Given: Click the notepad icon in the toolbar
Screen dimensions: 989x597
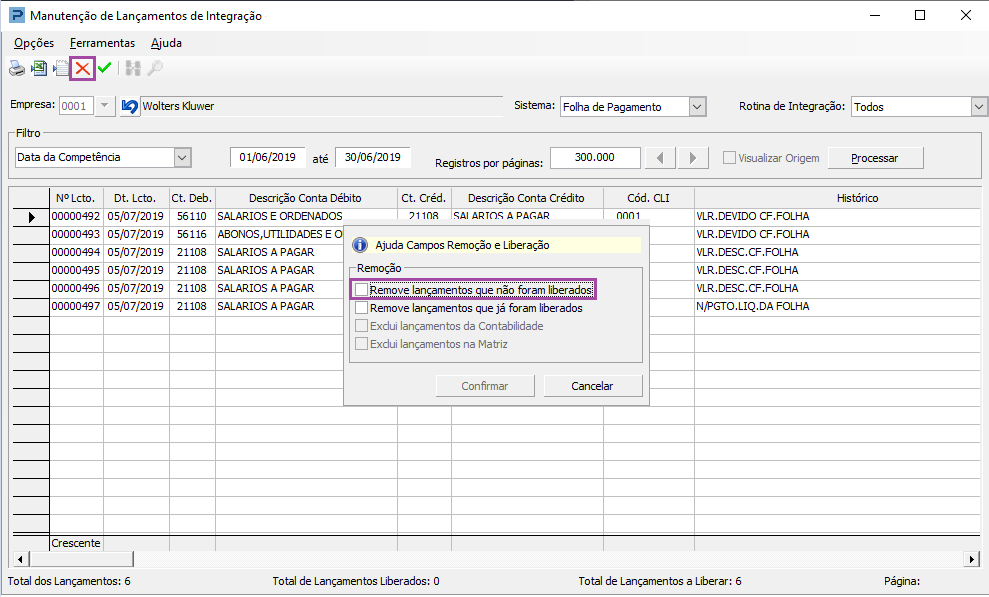Looking at the screenshot, I should click(x=61, y=68).
